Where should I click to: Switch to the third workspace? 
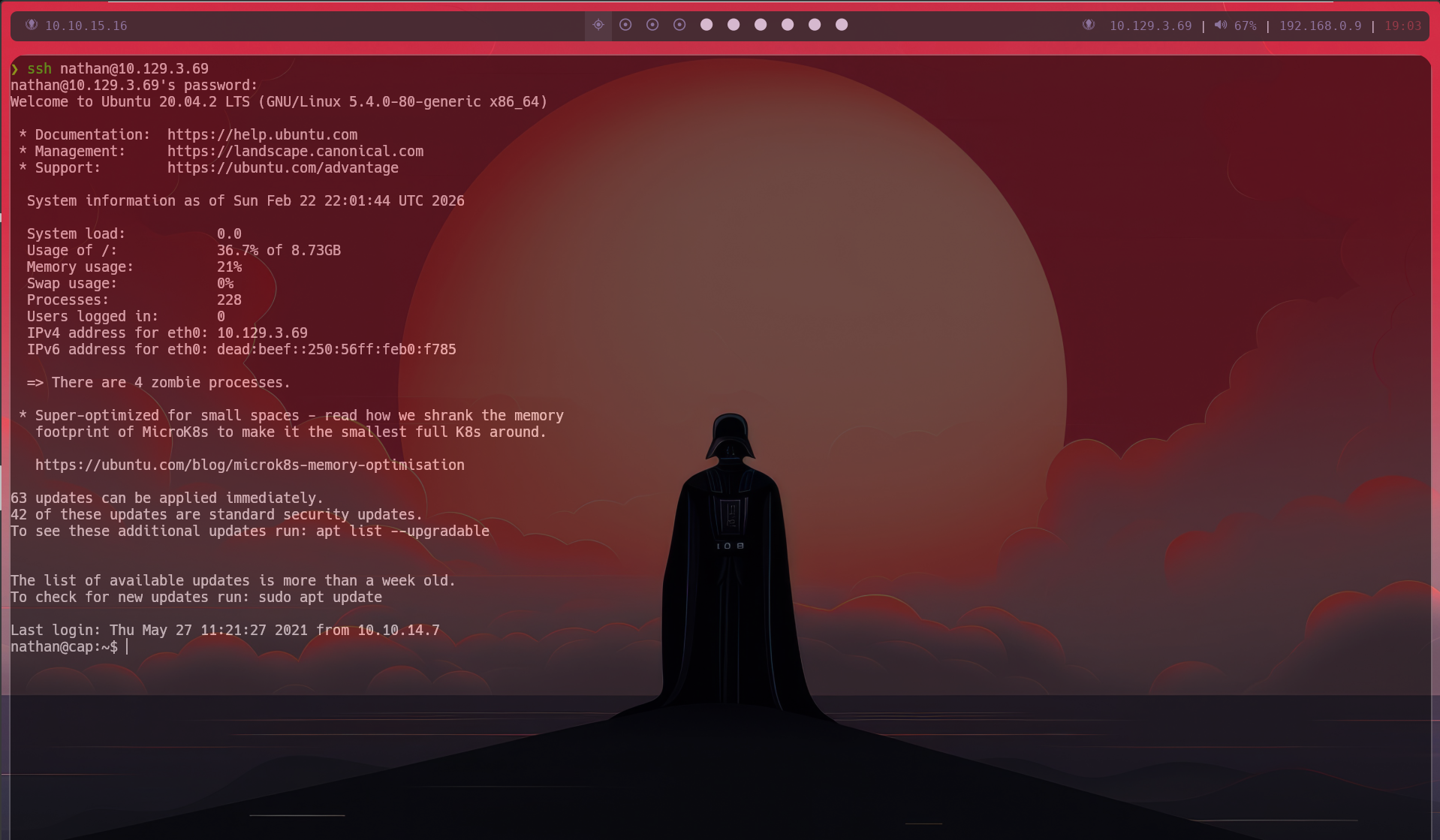pos(652,25)
